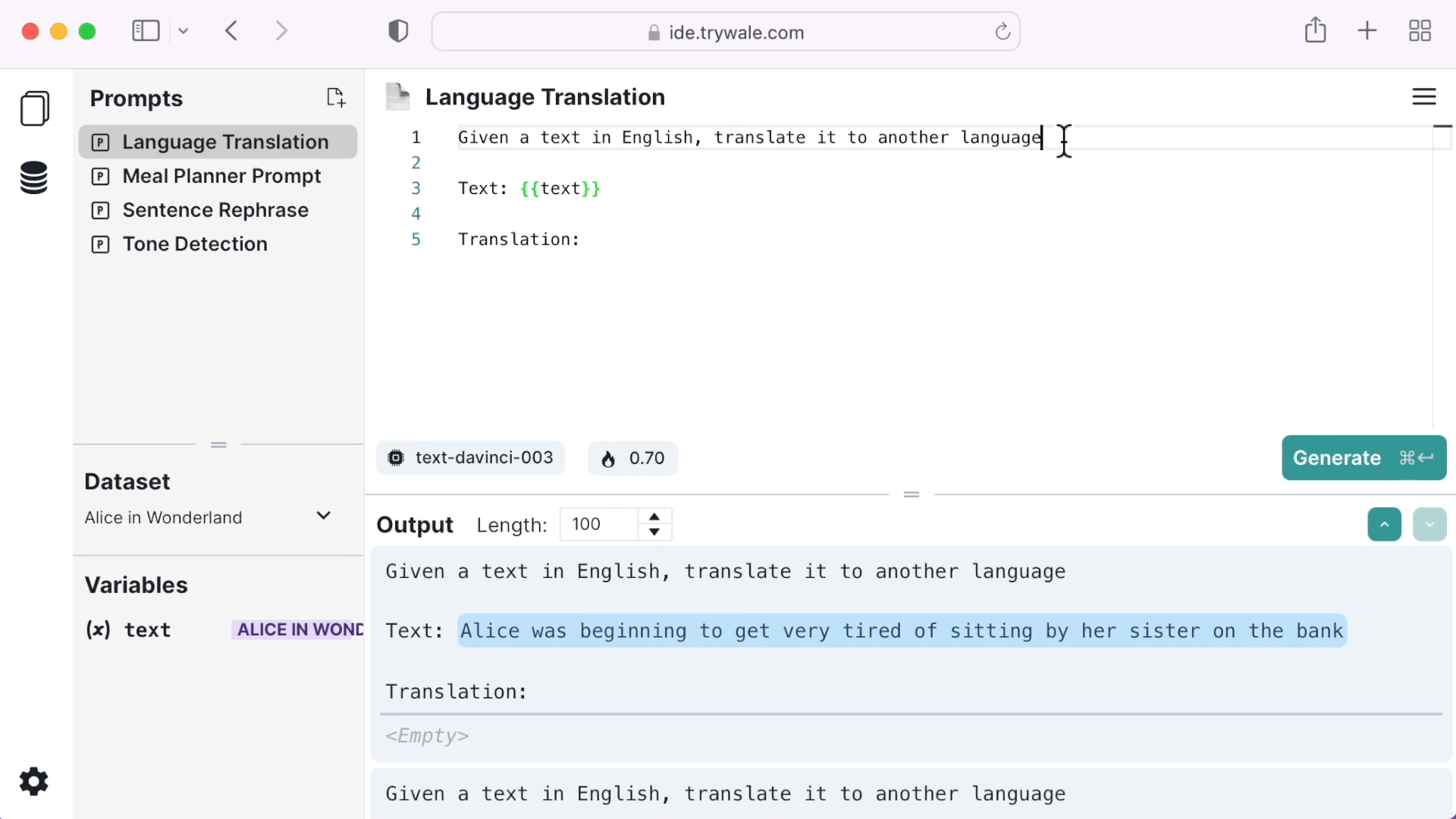Increase output length with up stepper

[x=654, y=516]
